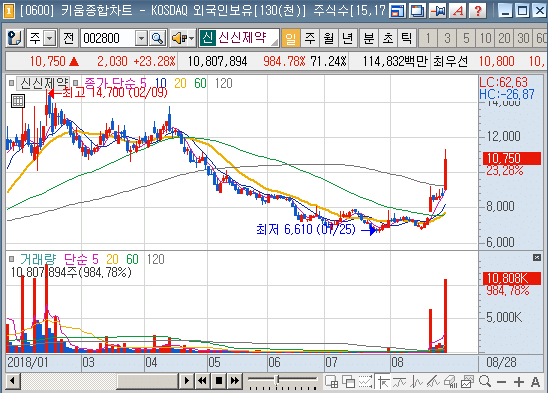548x393 pixels.
Task: Click the interval button 5
Action: tap(466, 38)
